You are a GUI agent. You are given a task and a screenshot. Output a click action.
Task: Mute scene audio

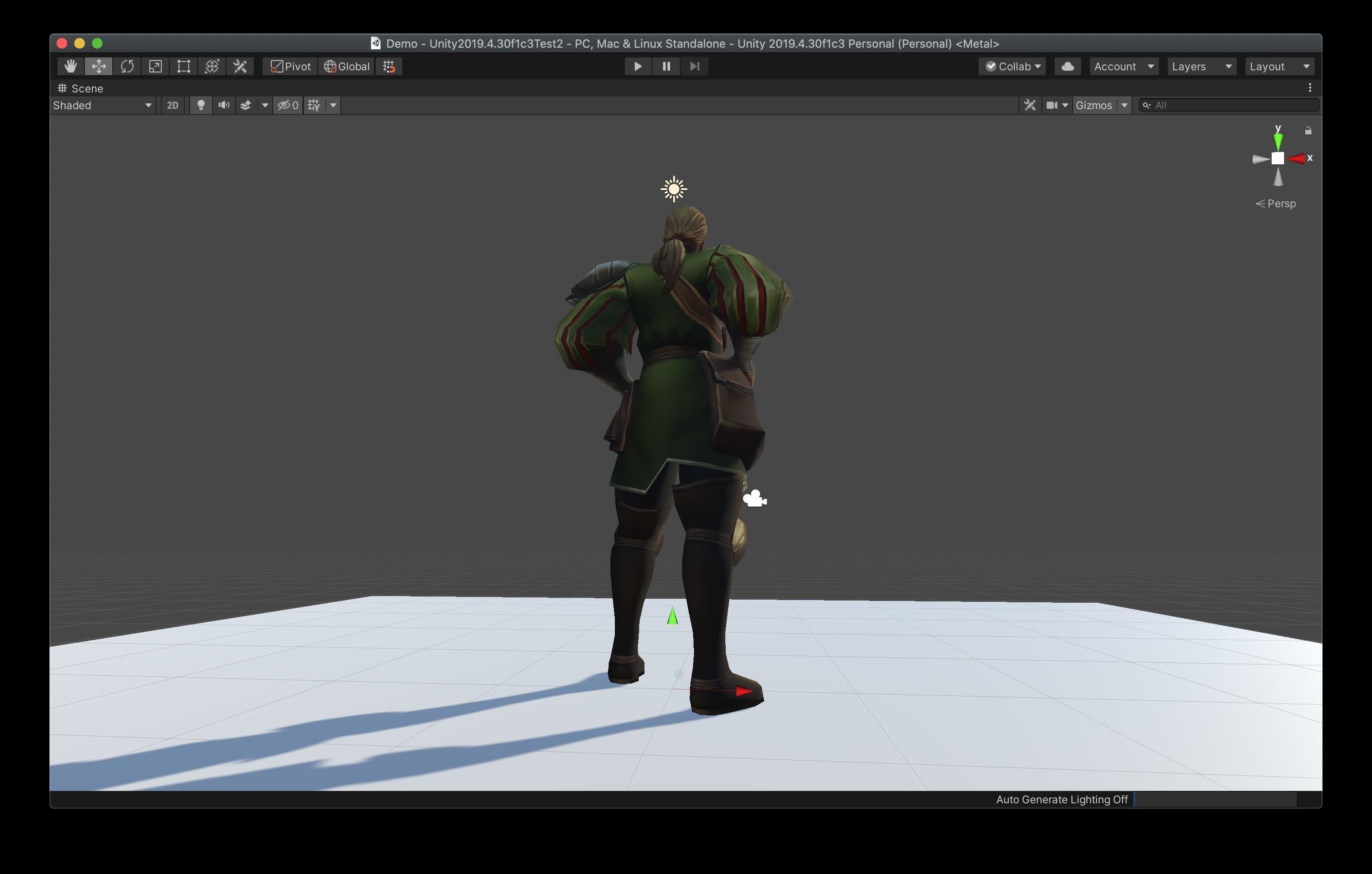tap(223, 105)
